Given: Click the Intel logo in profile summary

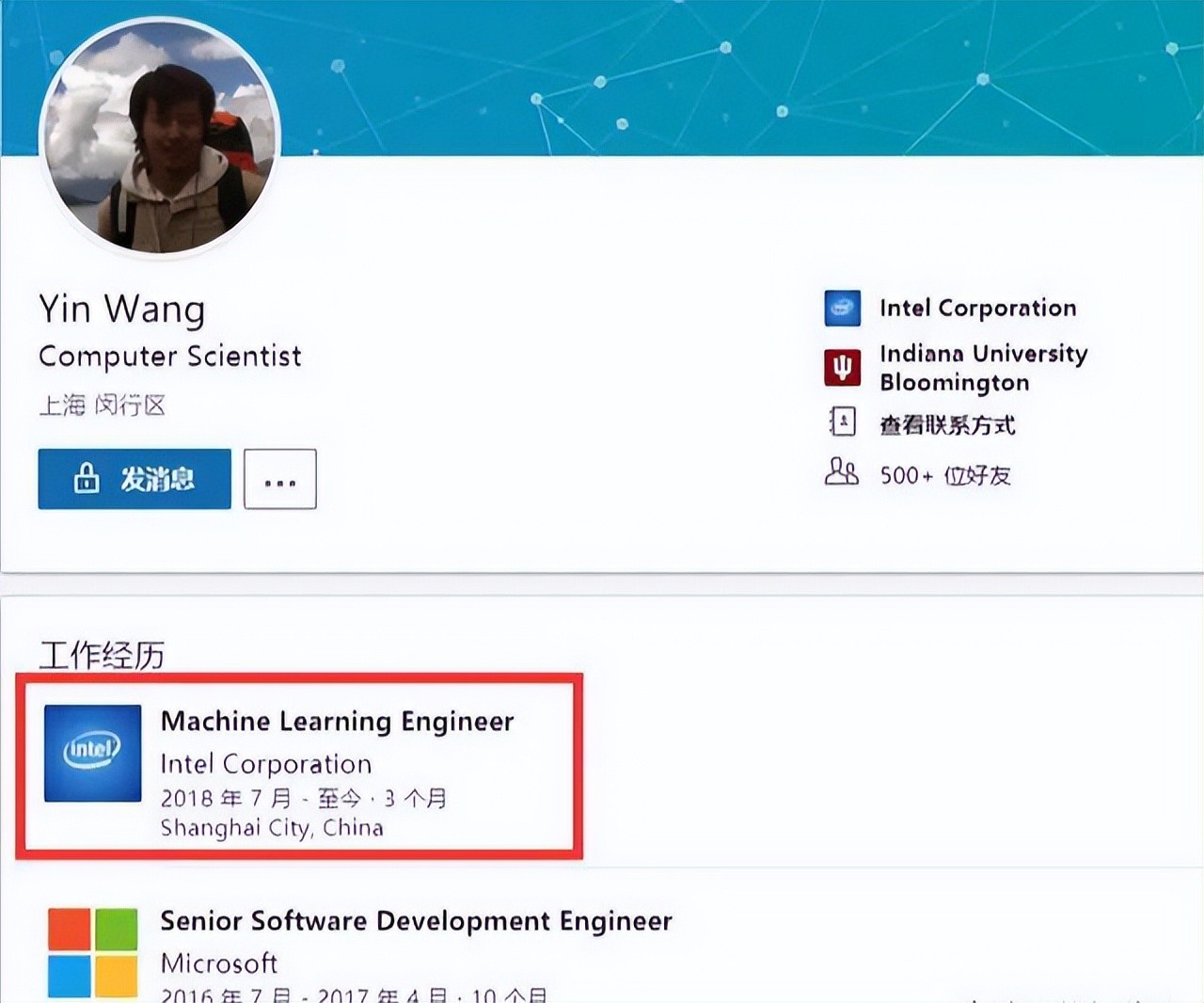Looking at the screenshot, I should tap(842, 308).
